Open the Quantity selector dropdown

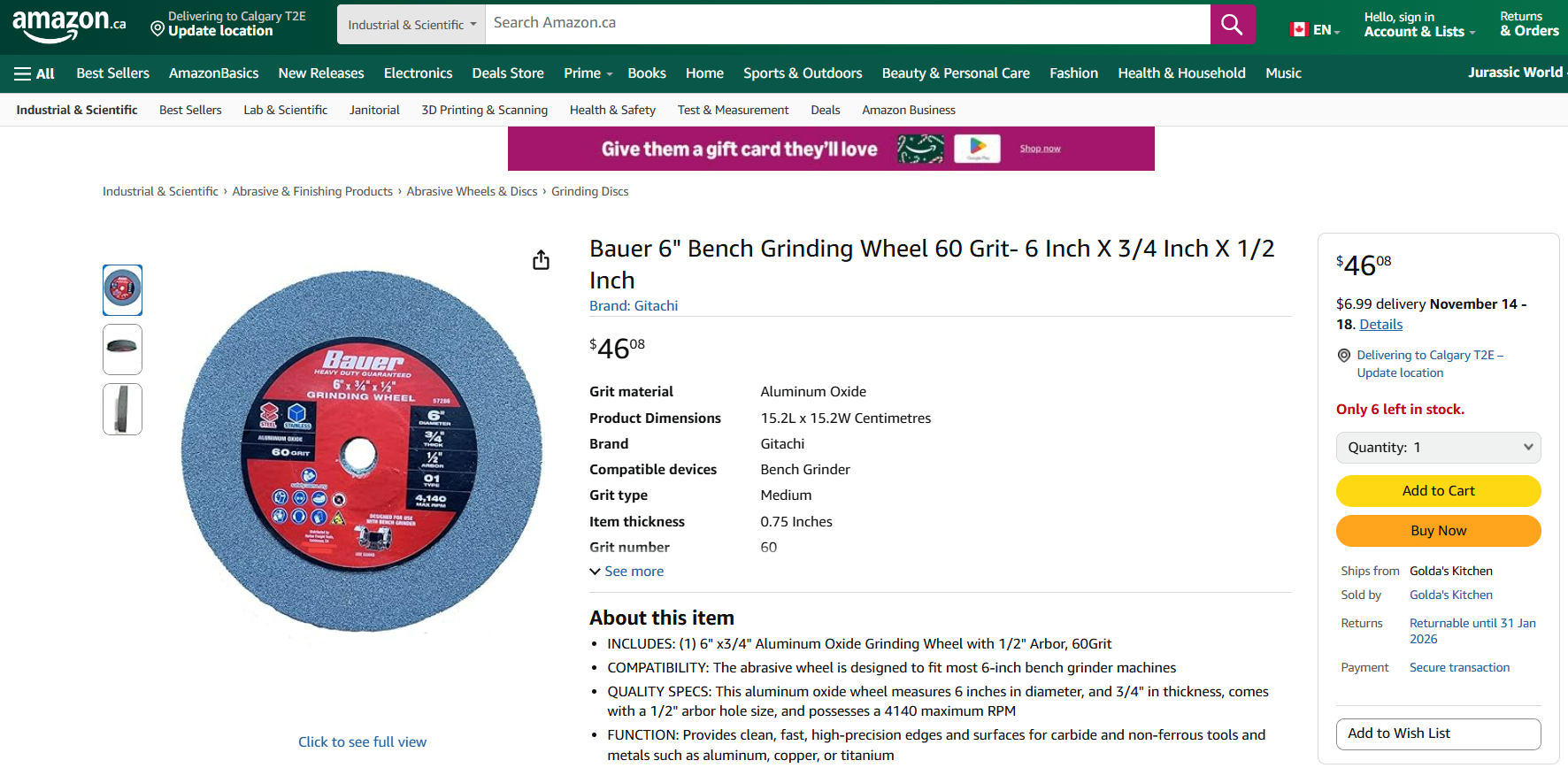click(x=1438, y=448)
